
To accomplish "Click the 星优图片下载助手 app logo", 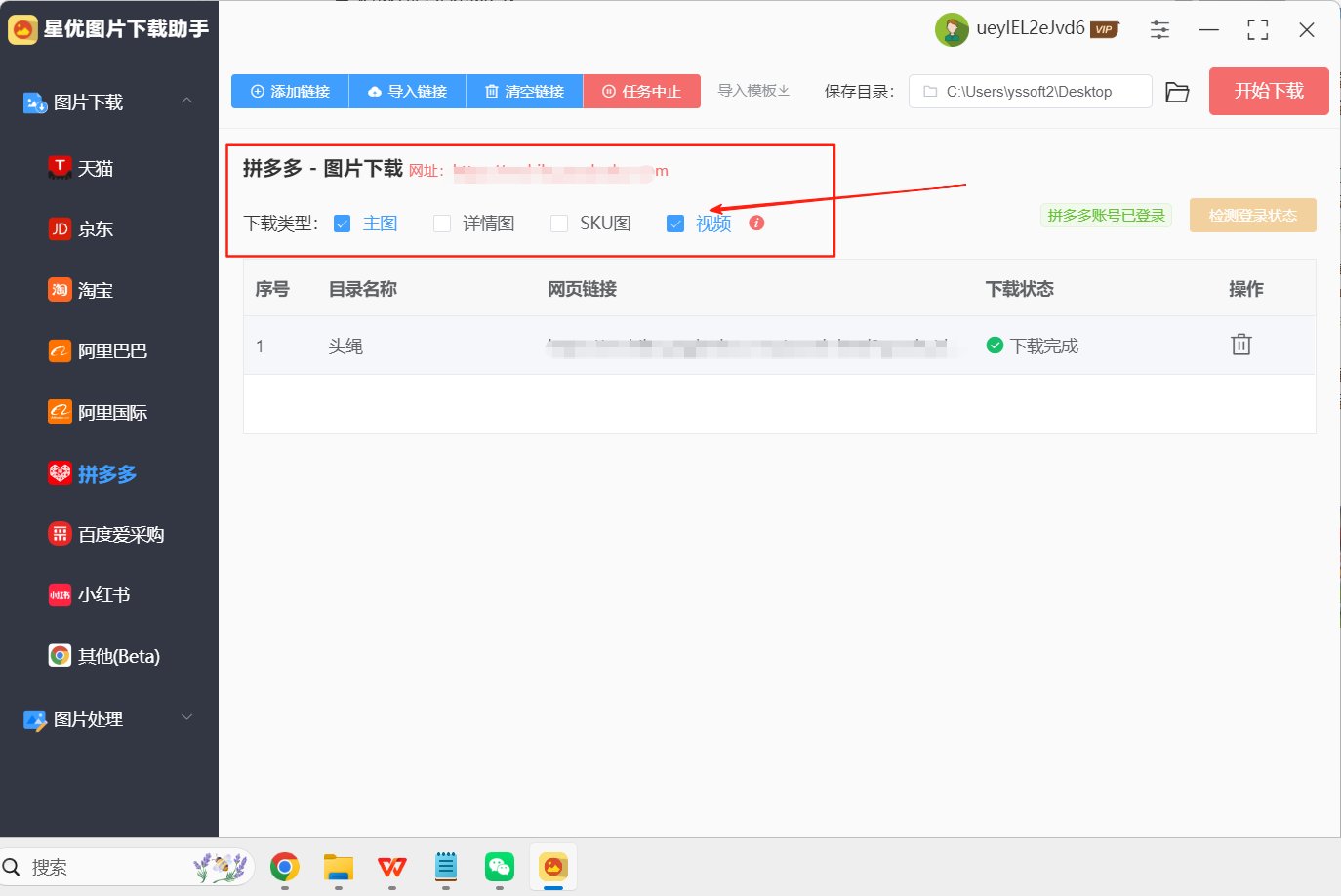I will (x=22, y=29).
